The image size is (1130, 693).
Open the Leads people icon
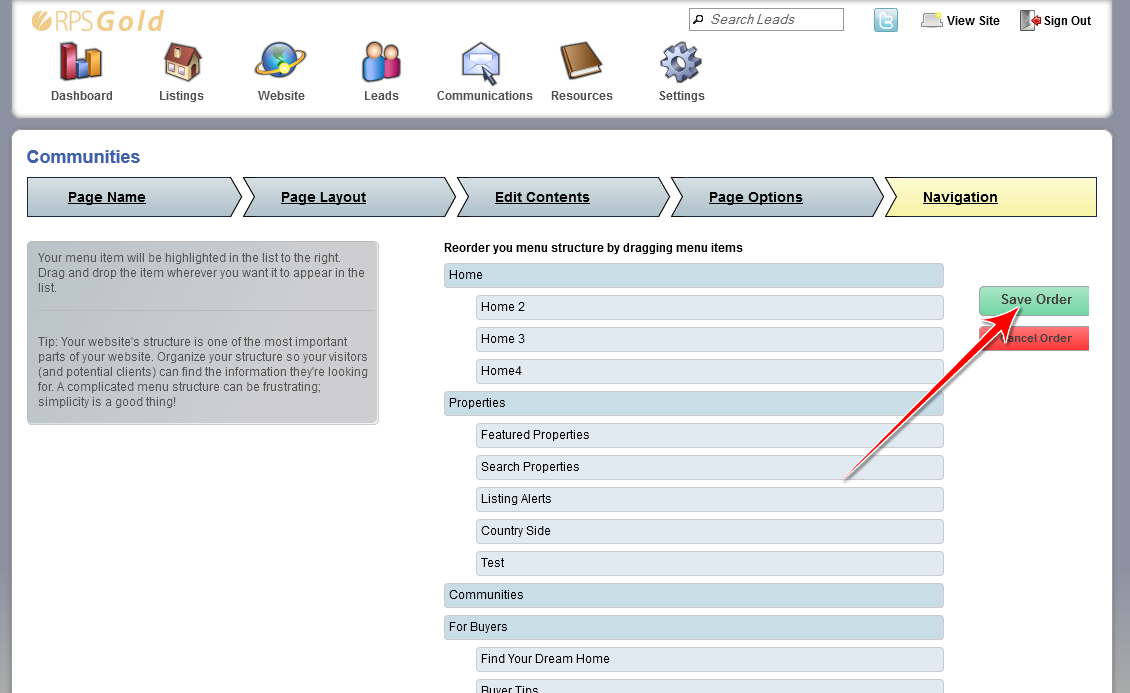point(381,61)
